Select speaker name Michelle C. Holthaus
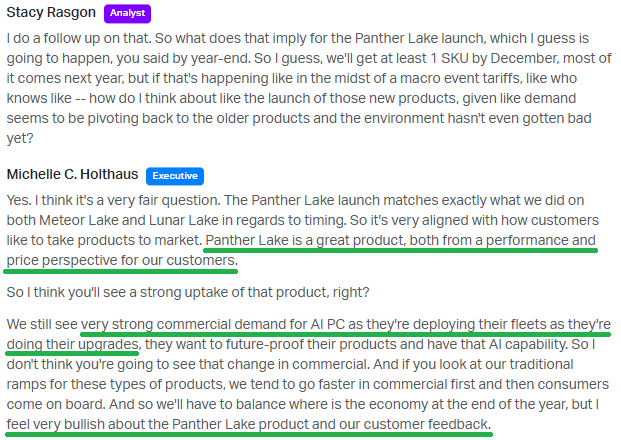Screen dimensions: 621x440 click(x=72, y=174)
